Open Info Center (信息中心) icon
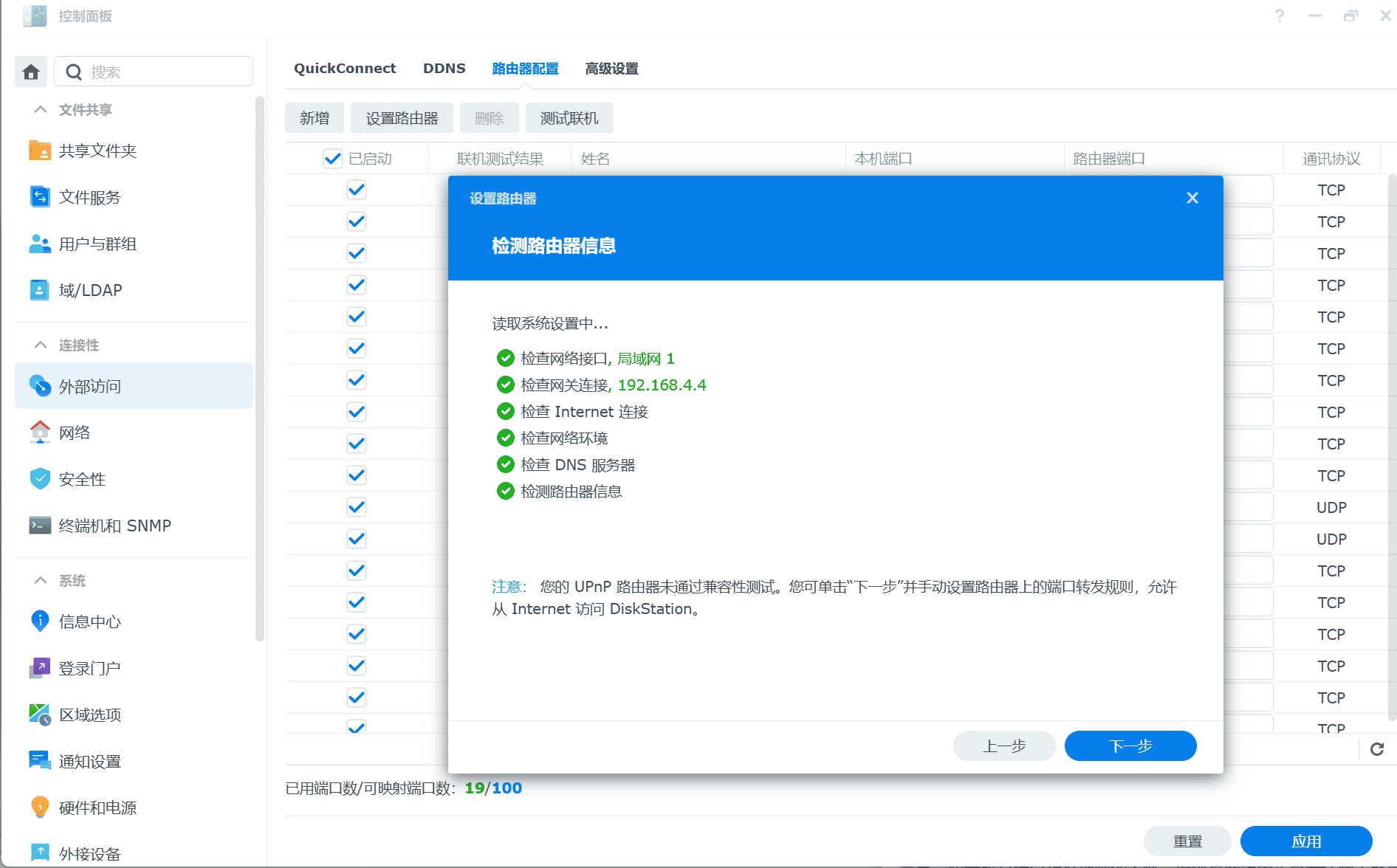Image resolution: width=1397 pixels, height=868 pixels. 40,621
